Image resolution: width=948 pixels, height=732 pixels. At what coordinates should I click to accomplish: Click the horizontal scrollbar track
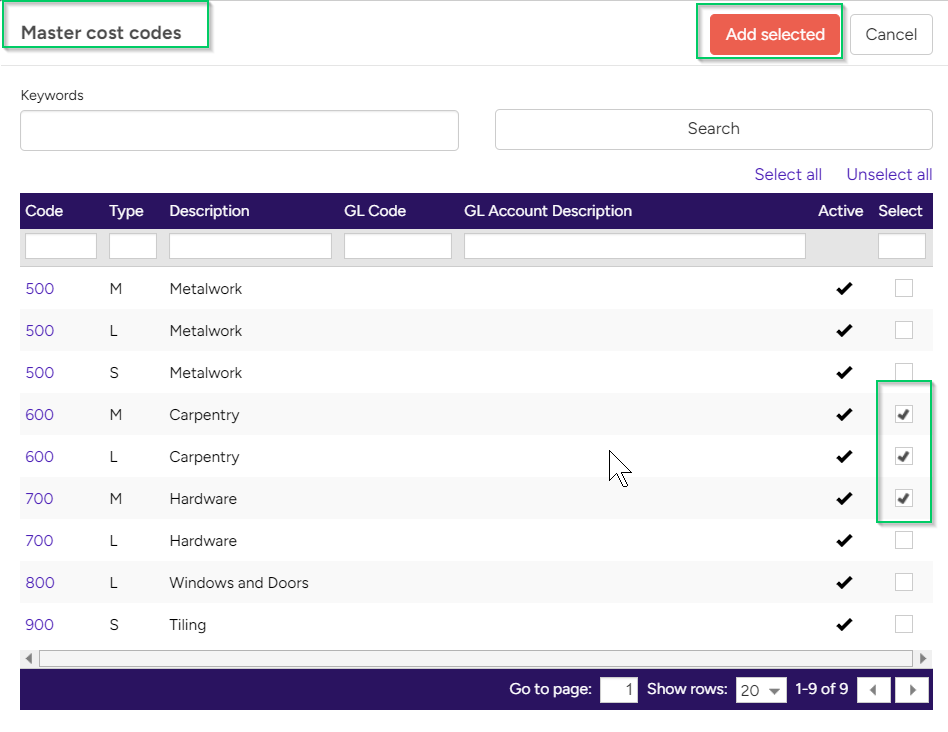(476, 658)
